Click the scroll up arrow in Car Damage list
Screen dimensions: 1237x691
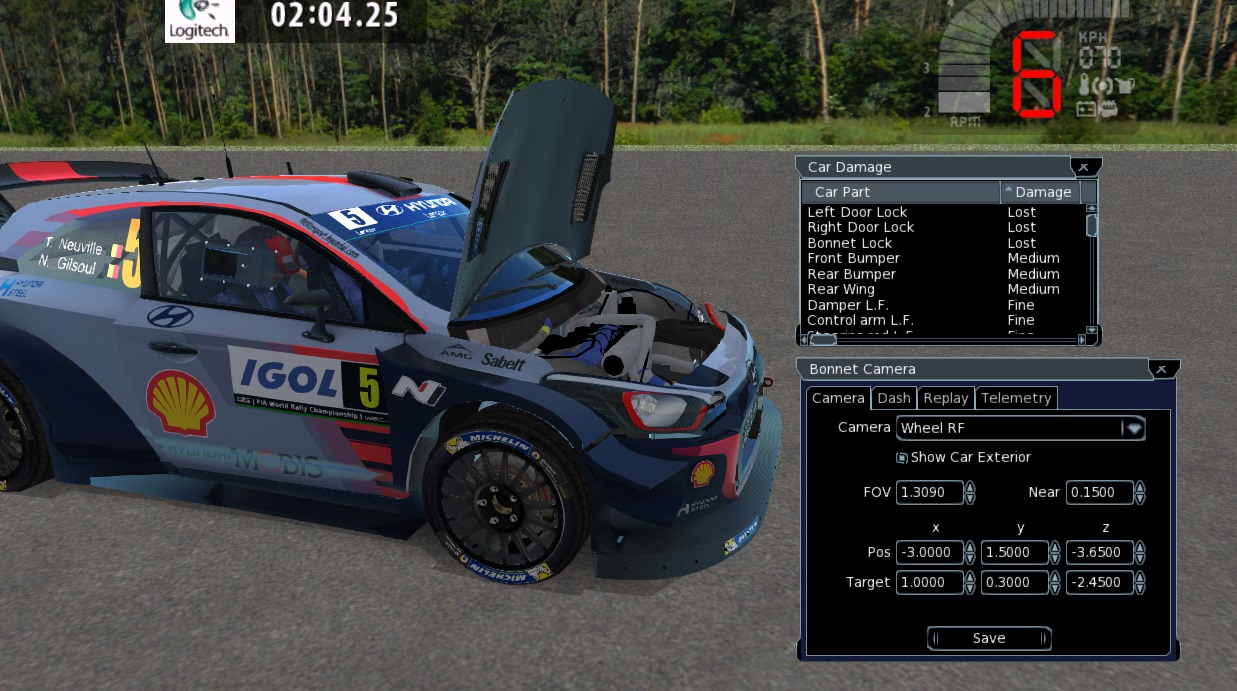coord(1092,209)
